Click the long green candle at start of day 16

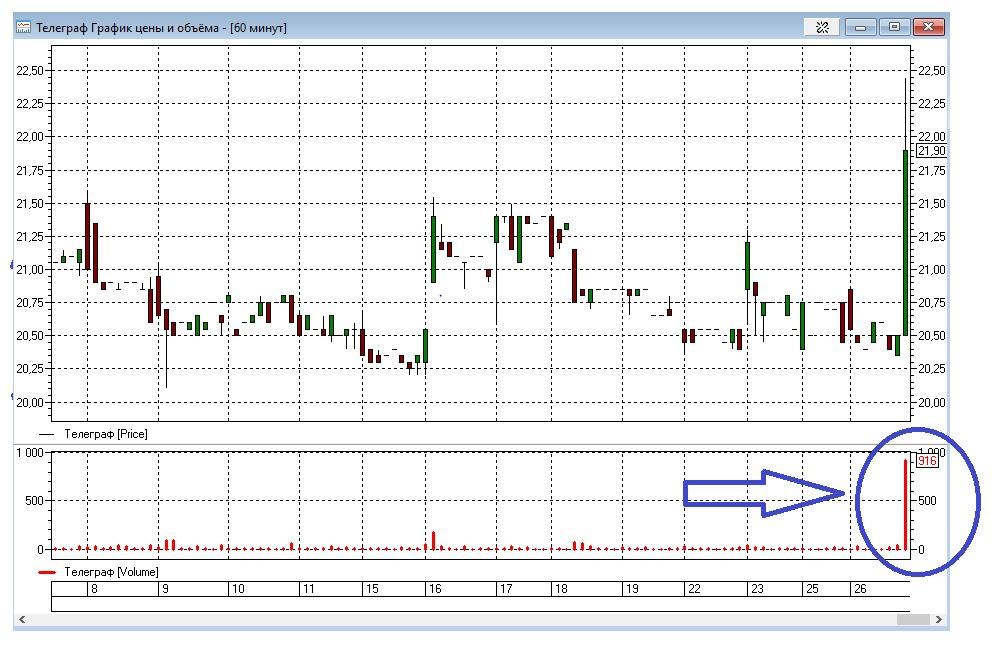(x=434, y=249)
